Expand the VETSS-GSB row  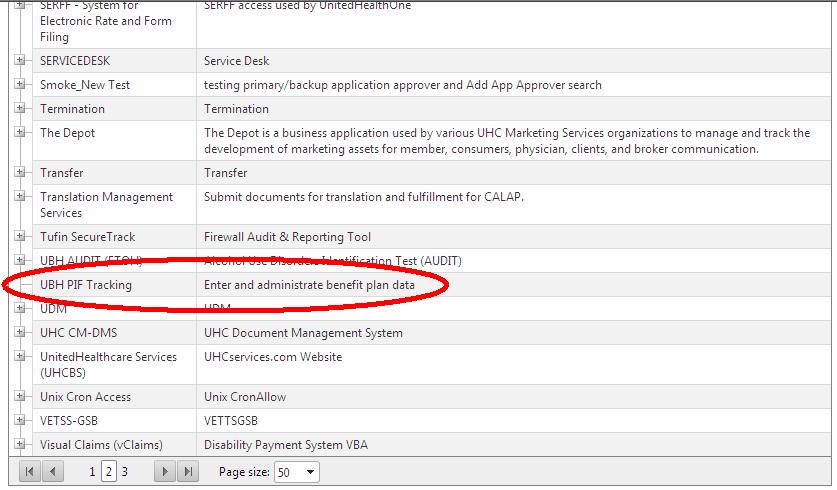(20, 421)
